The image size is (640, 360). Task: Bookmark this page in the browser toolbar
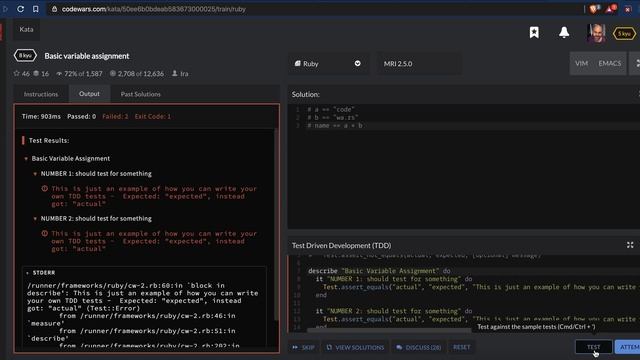coord(36,9)
